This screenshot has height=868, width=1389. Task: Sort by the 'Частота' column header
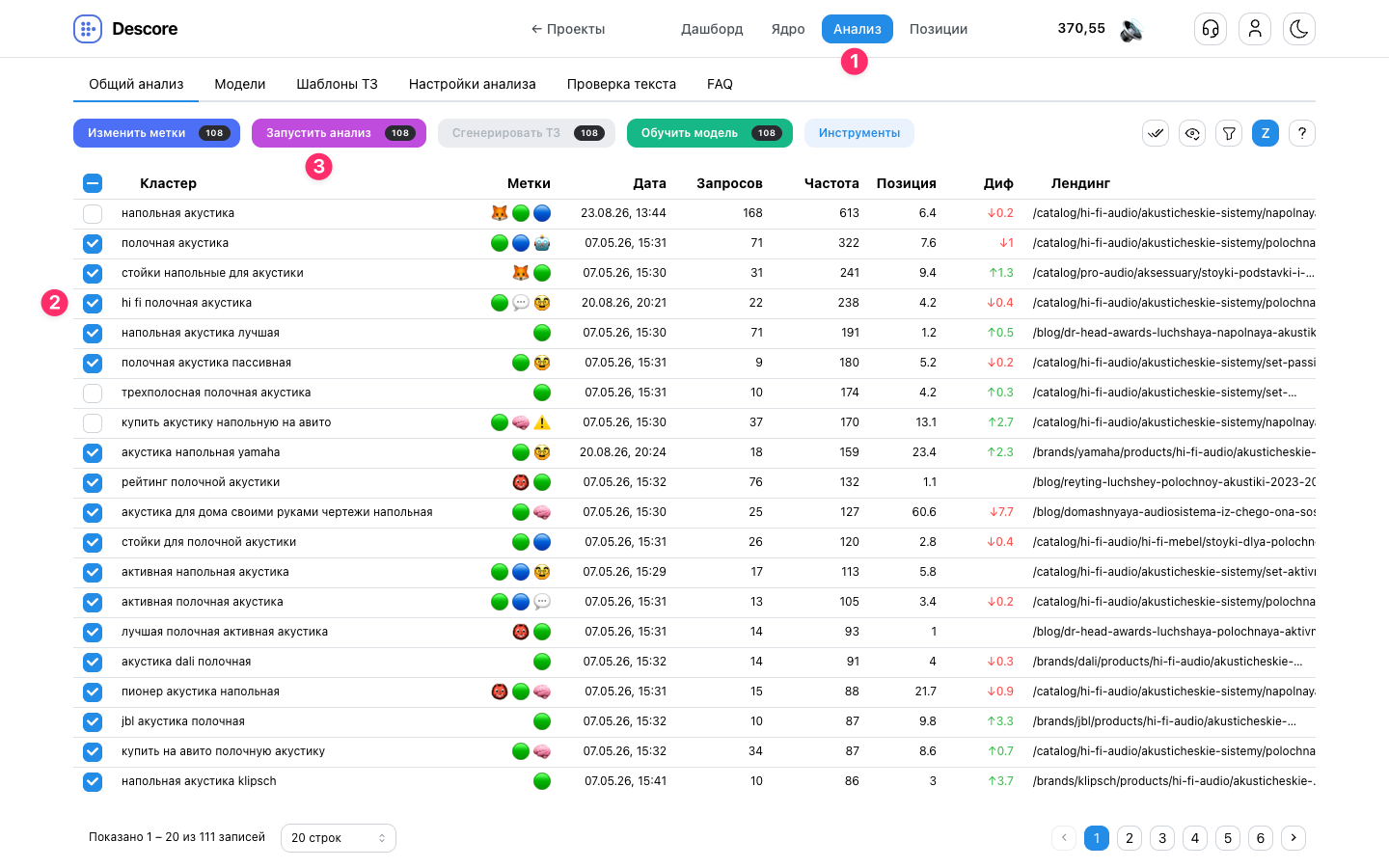click(x=831, y=183)
